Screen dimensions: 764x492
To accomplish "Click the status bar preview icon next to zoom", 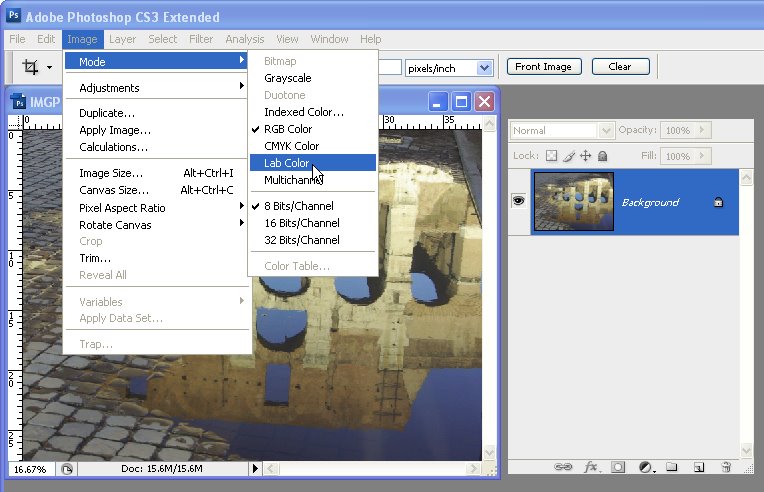I will click(x=67, y=469).
